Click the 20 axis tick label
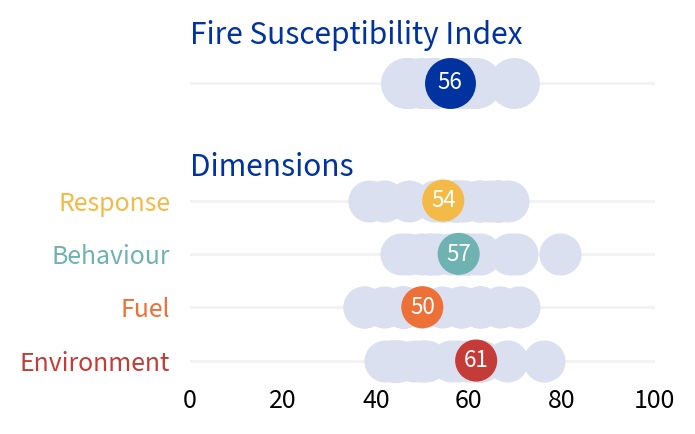Screen dimensions: 695x434 pyautogui.click(x=282, y=400)
